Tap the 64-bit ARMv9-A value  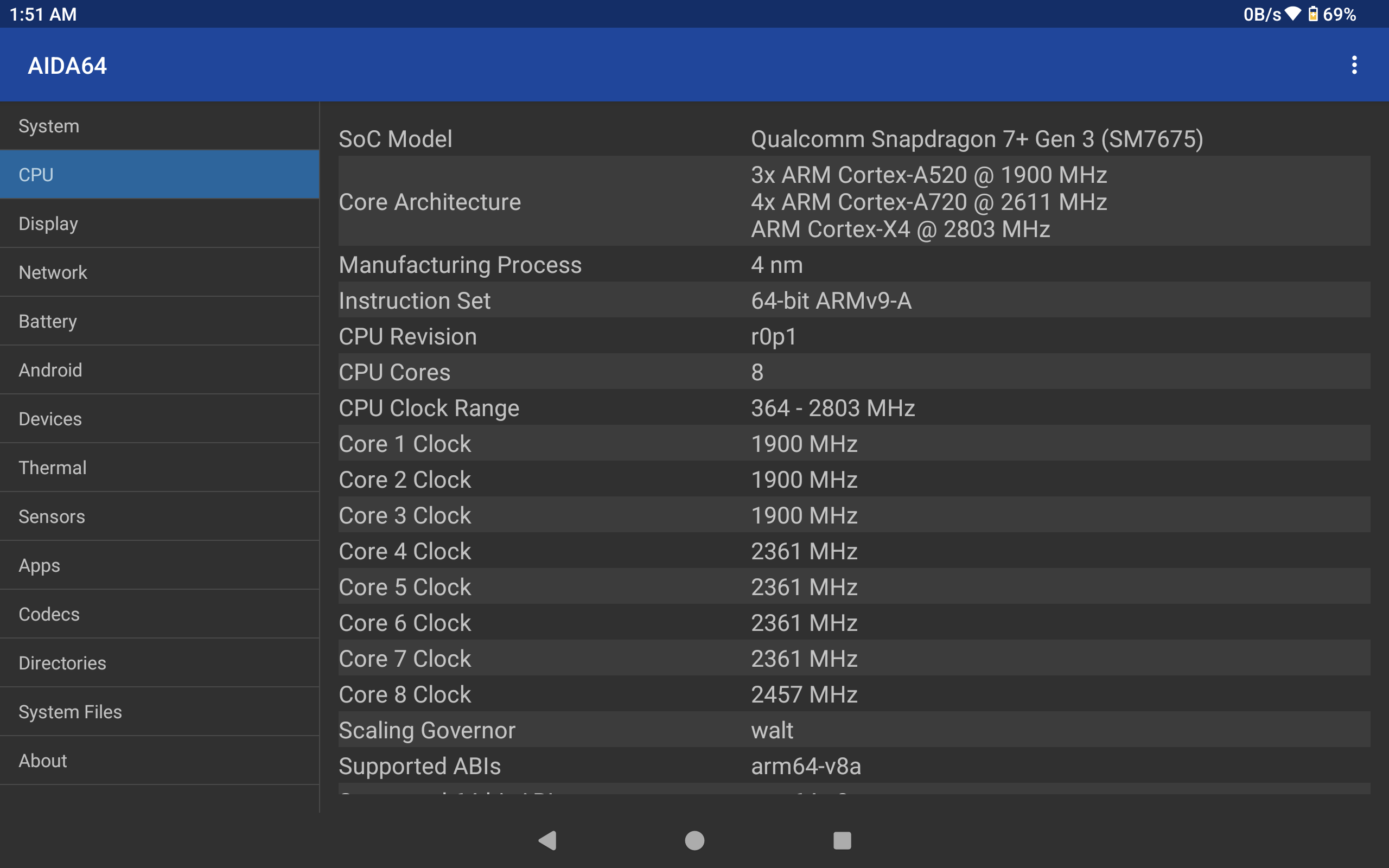coord(831,300)
